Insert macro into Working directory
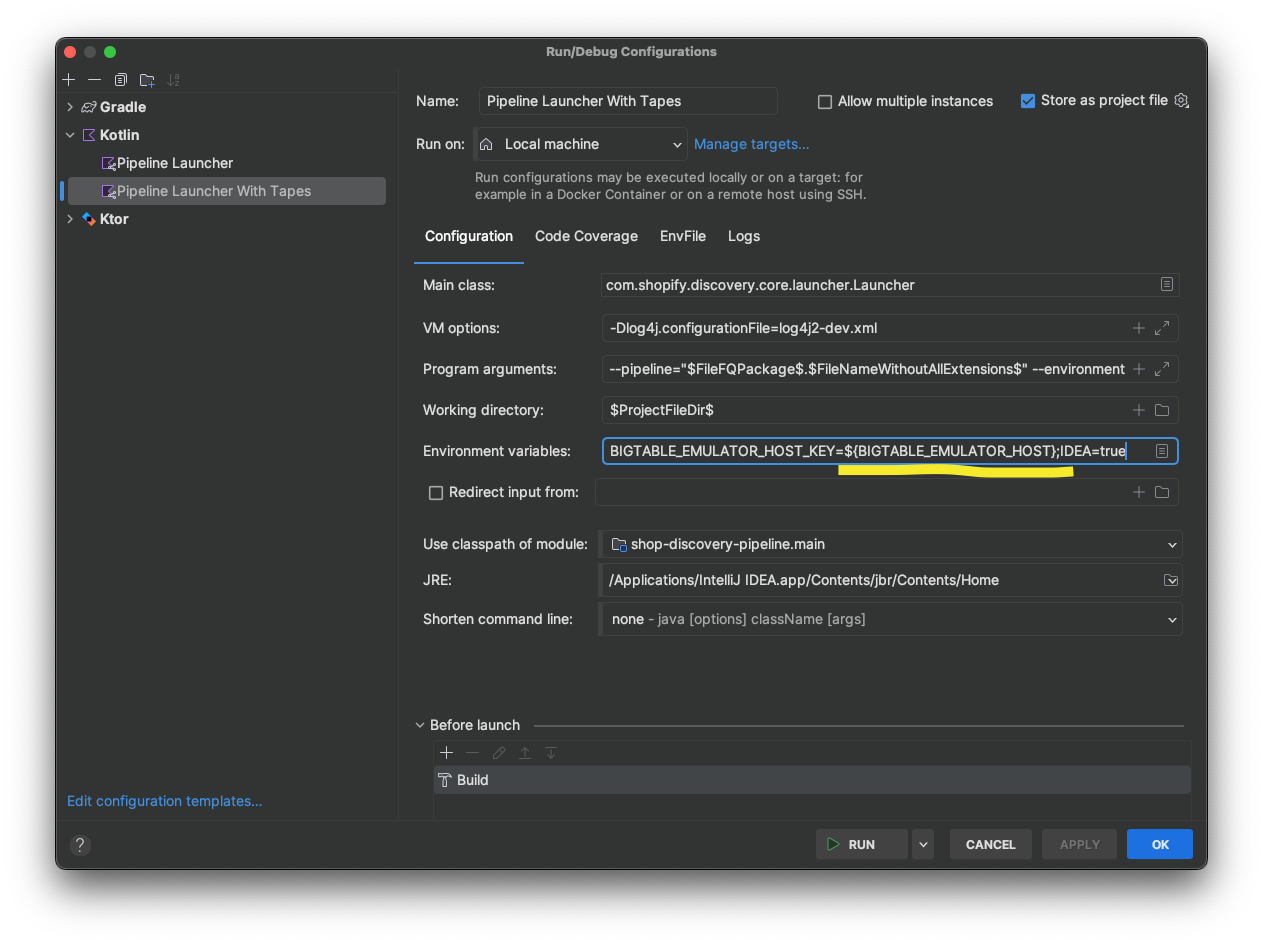Image resolution: width=1263 pixels, height=943 pixels. (1138, 410)
